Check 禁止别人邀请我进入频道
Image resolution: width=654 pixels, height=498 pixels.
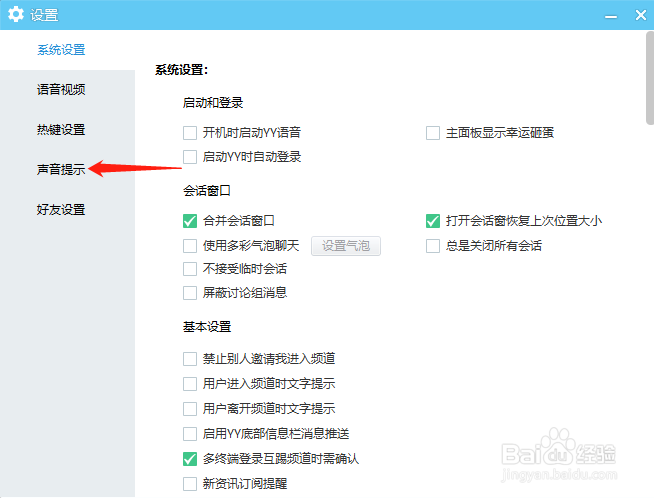coord(190,359)
